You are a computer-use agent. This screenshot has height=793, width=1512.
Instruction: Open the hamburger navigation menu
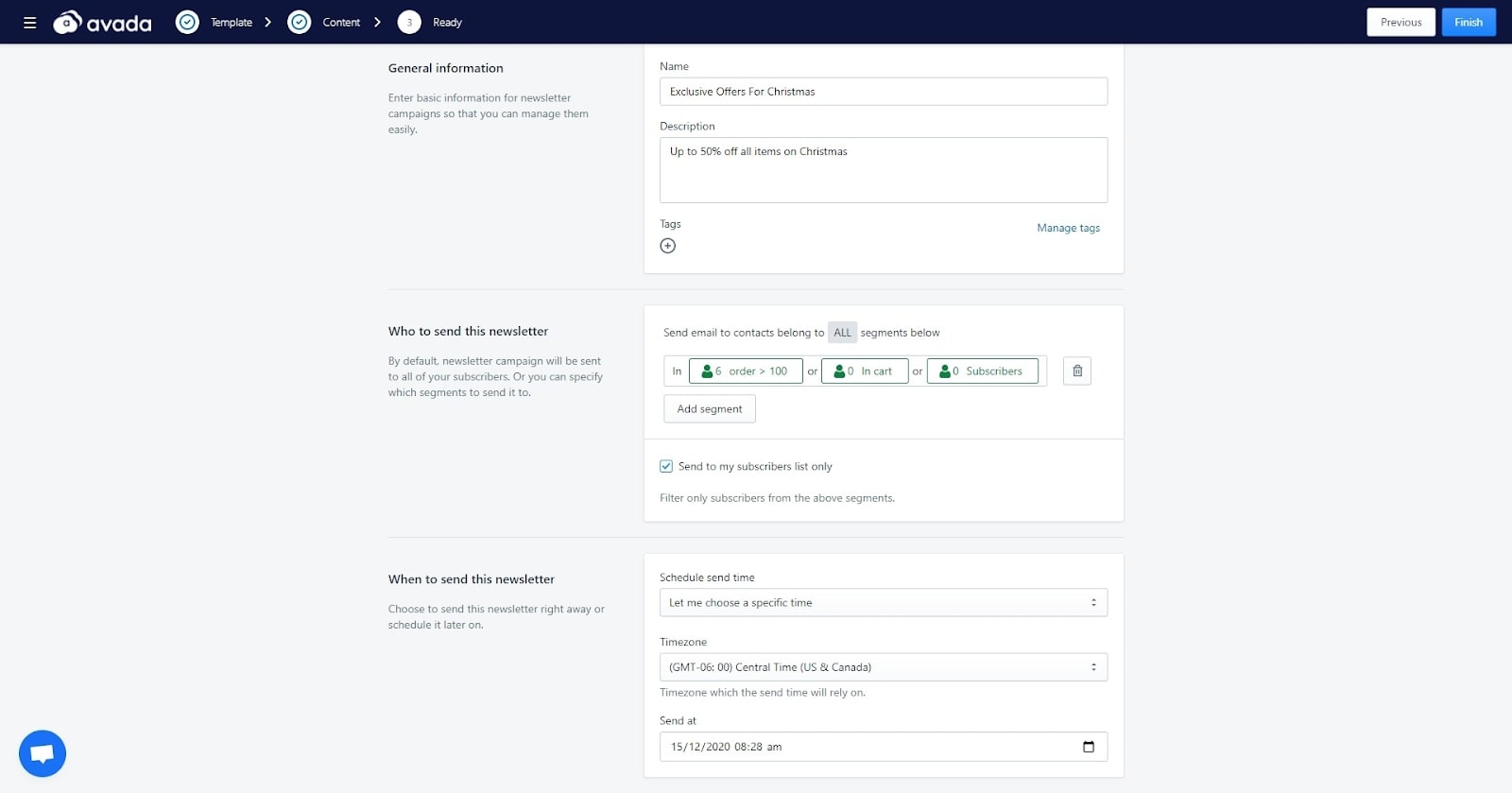(30, 23)
